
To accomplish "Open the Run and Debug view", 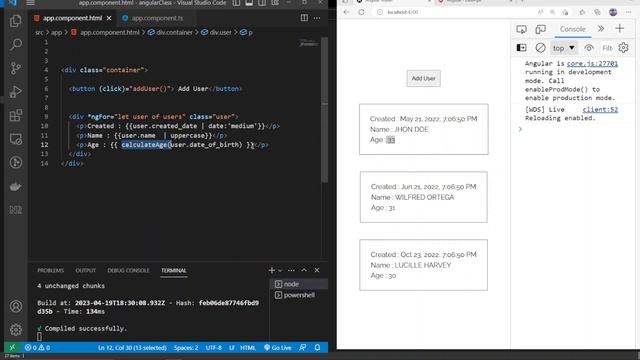I will (x=16, y=91).
